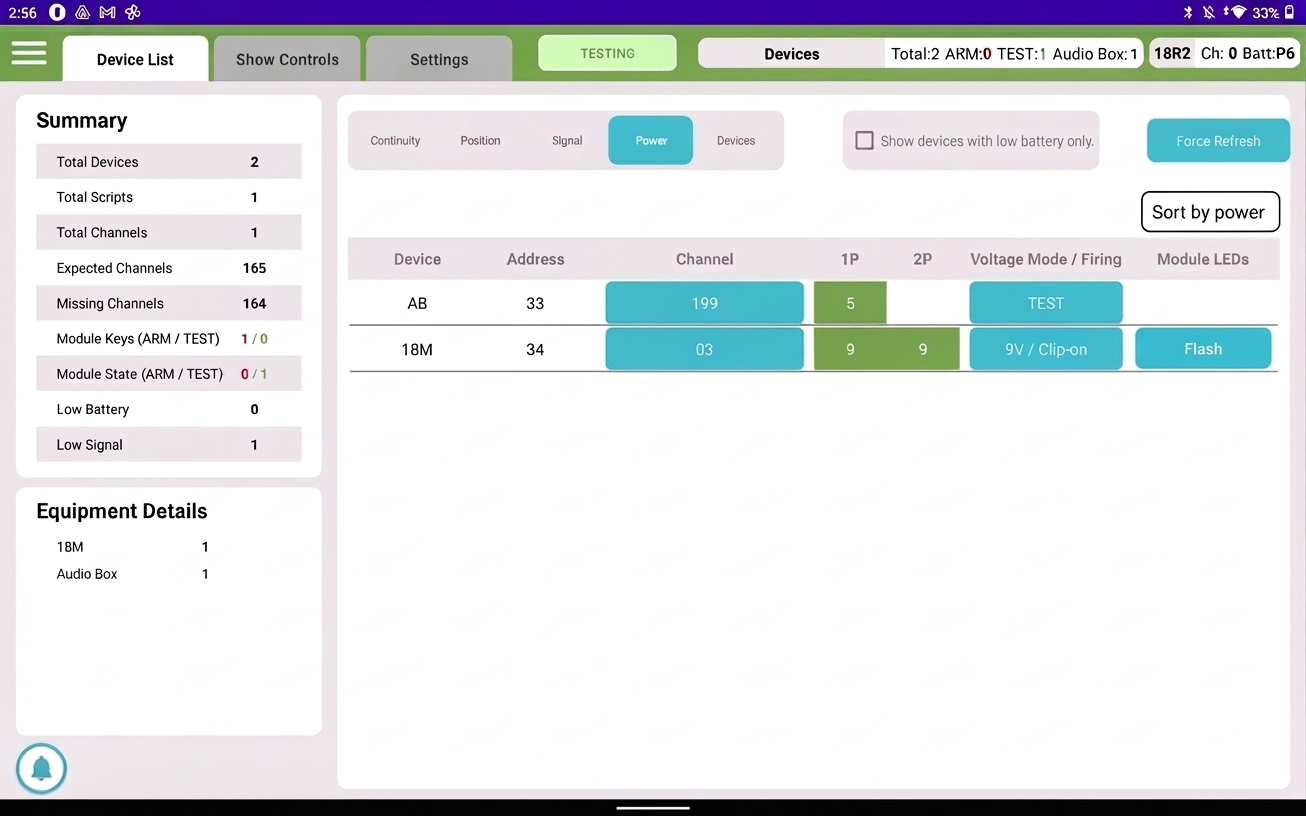This screenshot has height=816, width=1306.
Task: Enable Show devices with low battery only
Action: [x=864, y=140]
